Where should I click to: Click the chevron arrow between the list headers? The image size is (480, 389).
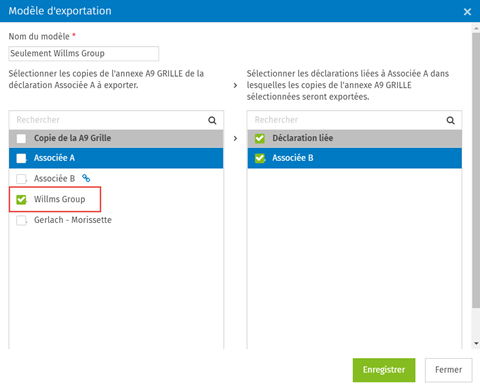pos(235,138)
